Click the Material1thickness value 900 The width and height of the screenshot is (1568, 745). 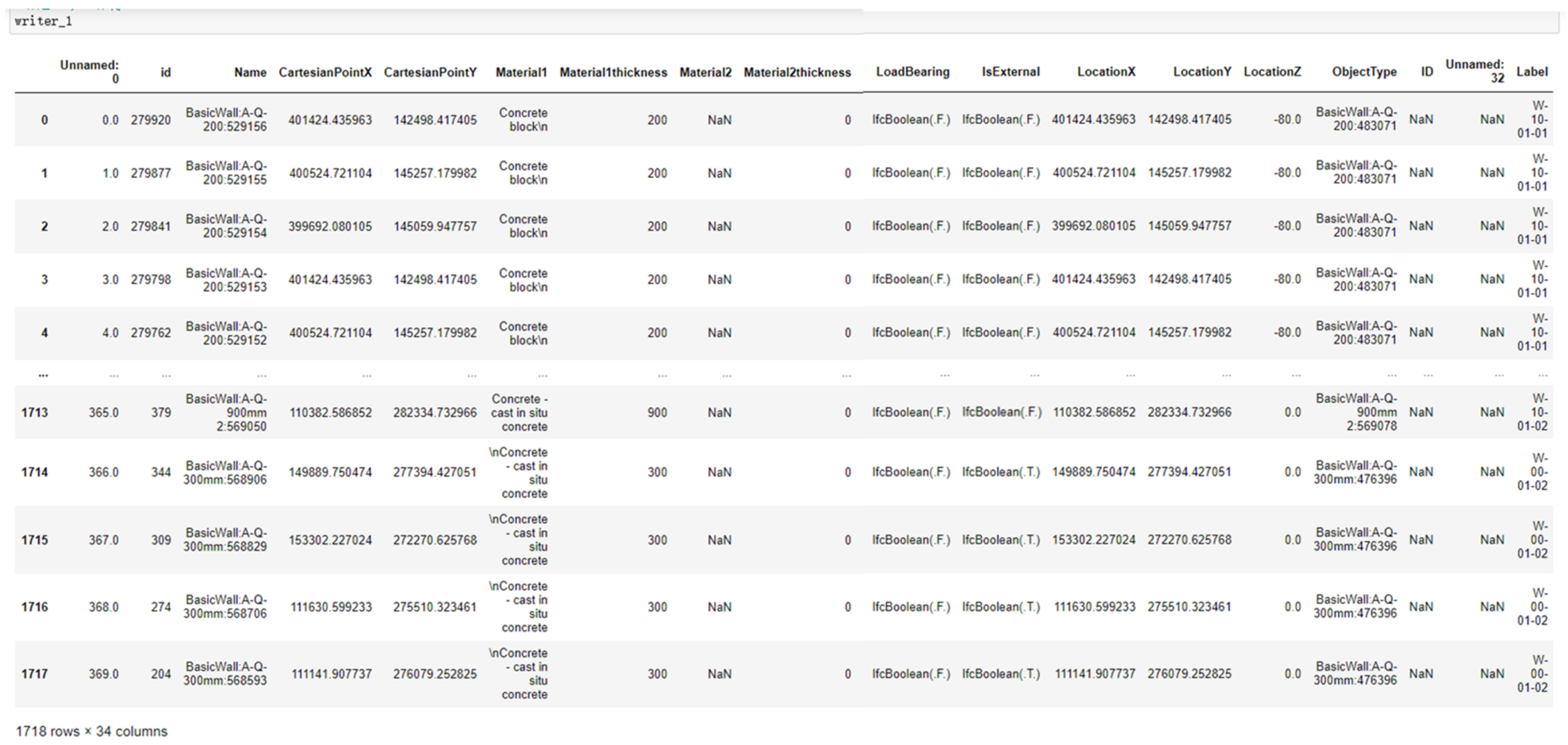657,412
